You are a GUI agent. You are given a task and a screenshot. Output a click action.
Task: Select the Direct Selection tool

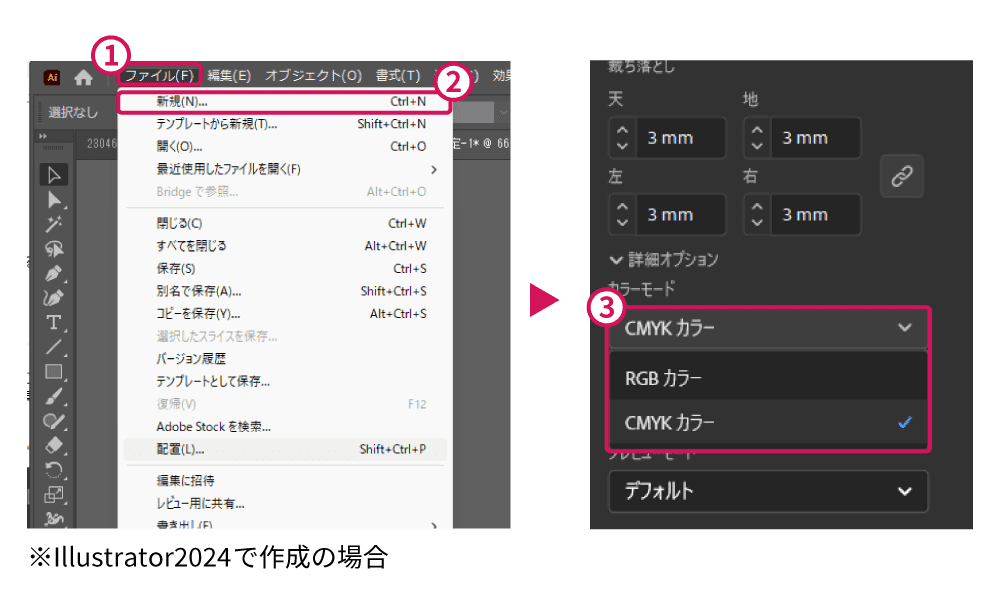(x=54, y=200)
